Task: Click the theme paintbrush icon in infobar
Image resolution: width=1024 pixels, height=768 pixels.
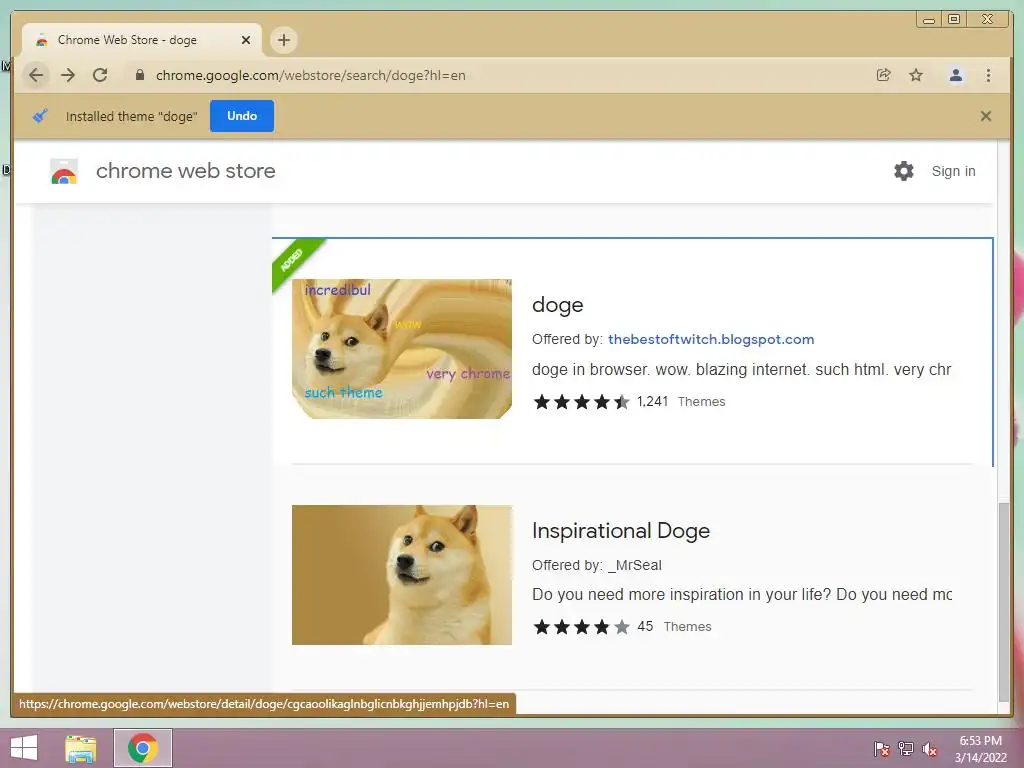Action: click(40, 116)
